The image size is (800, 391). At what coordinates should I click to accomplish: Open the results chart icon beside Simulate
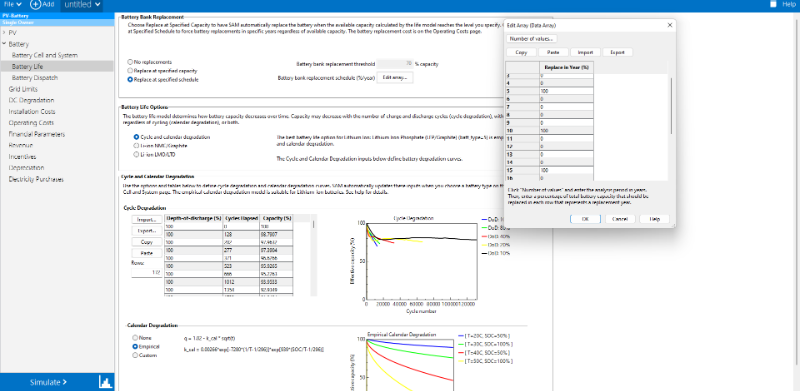click(x=106, y=382)
